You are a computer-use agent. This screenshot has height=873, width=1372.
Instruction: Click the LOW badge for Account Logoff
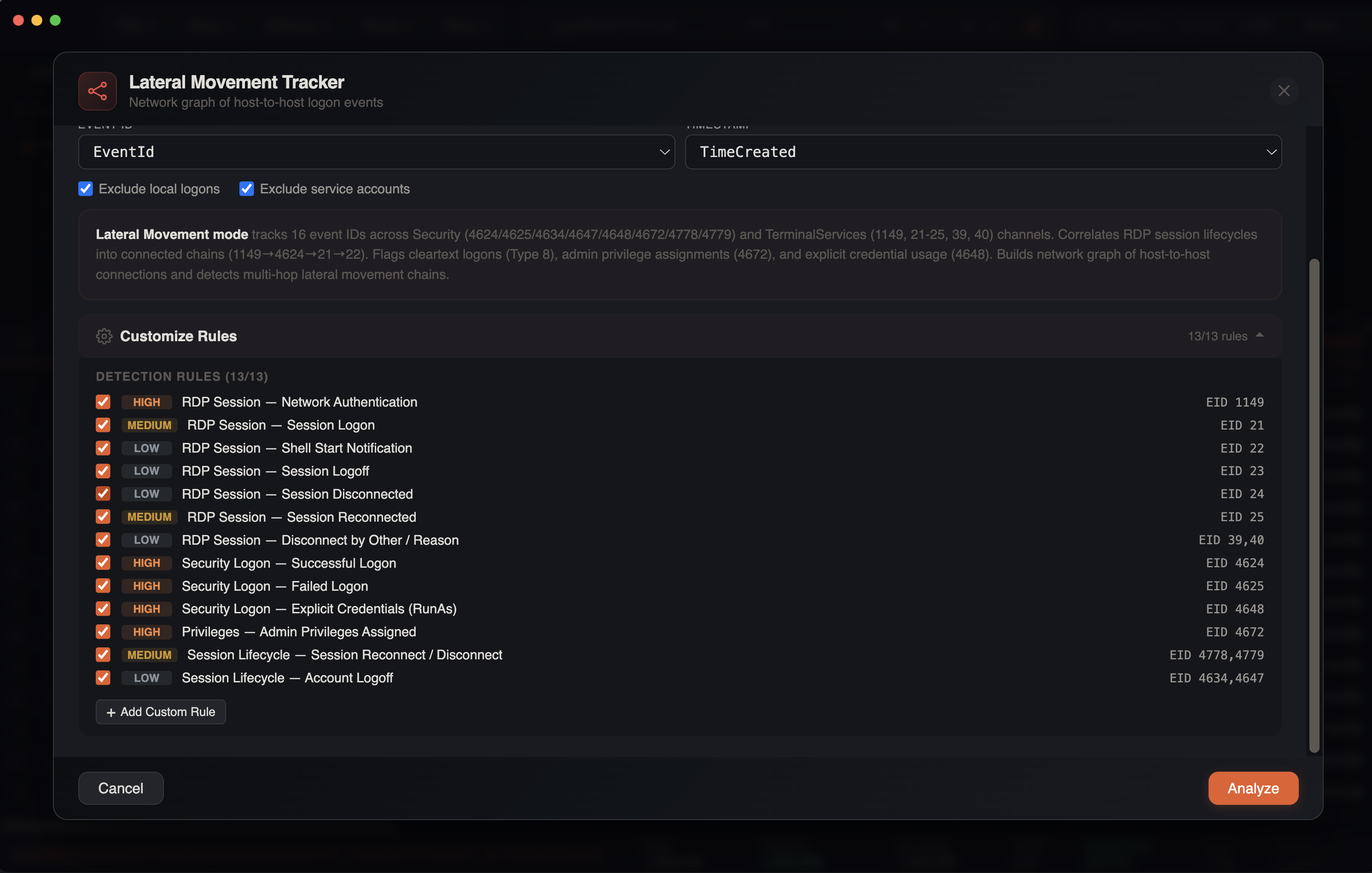pyautogui.click(x=146, y=678)
